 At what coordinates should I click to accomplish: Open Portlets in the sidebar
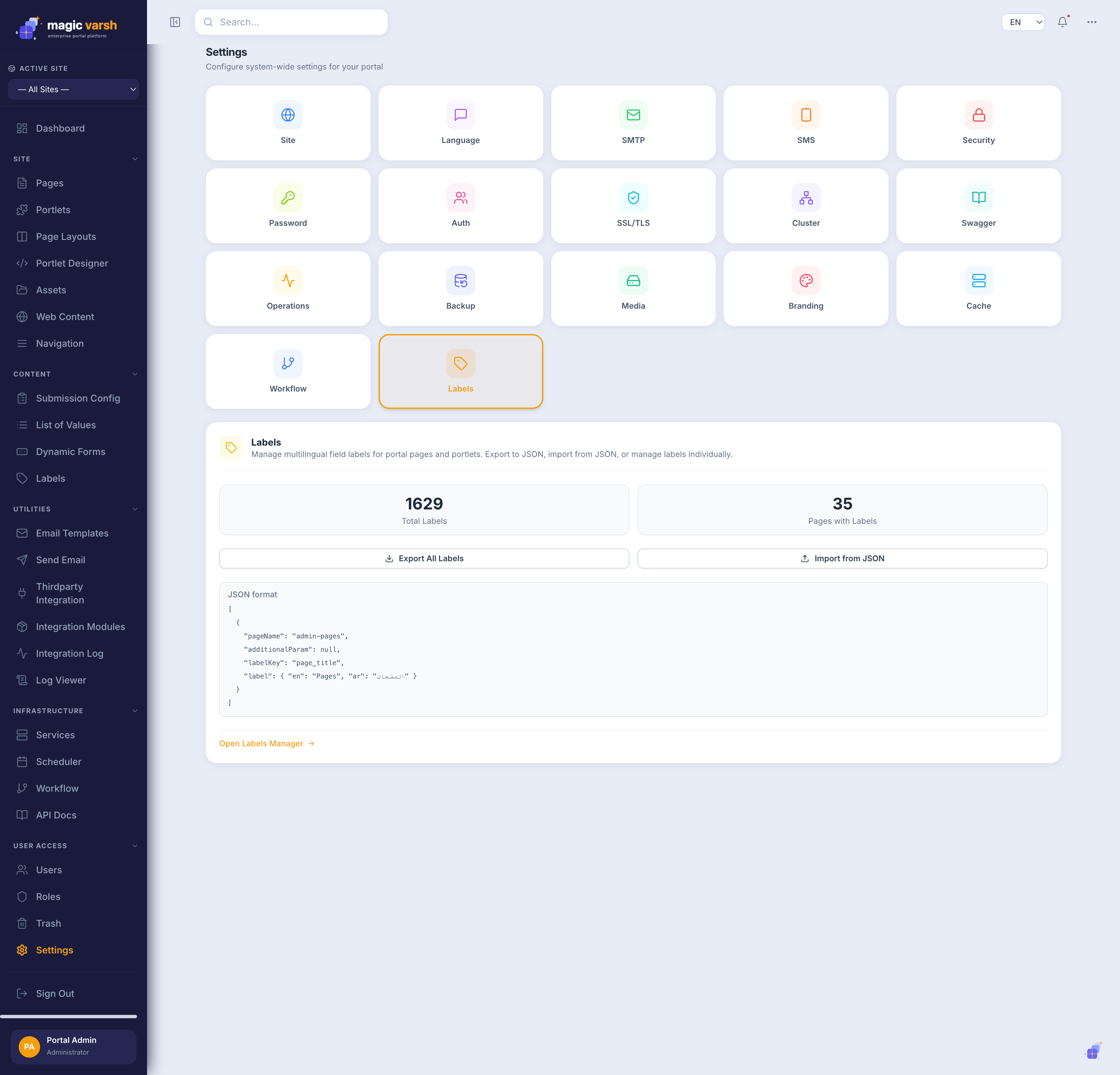tap(73, 210)
